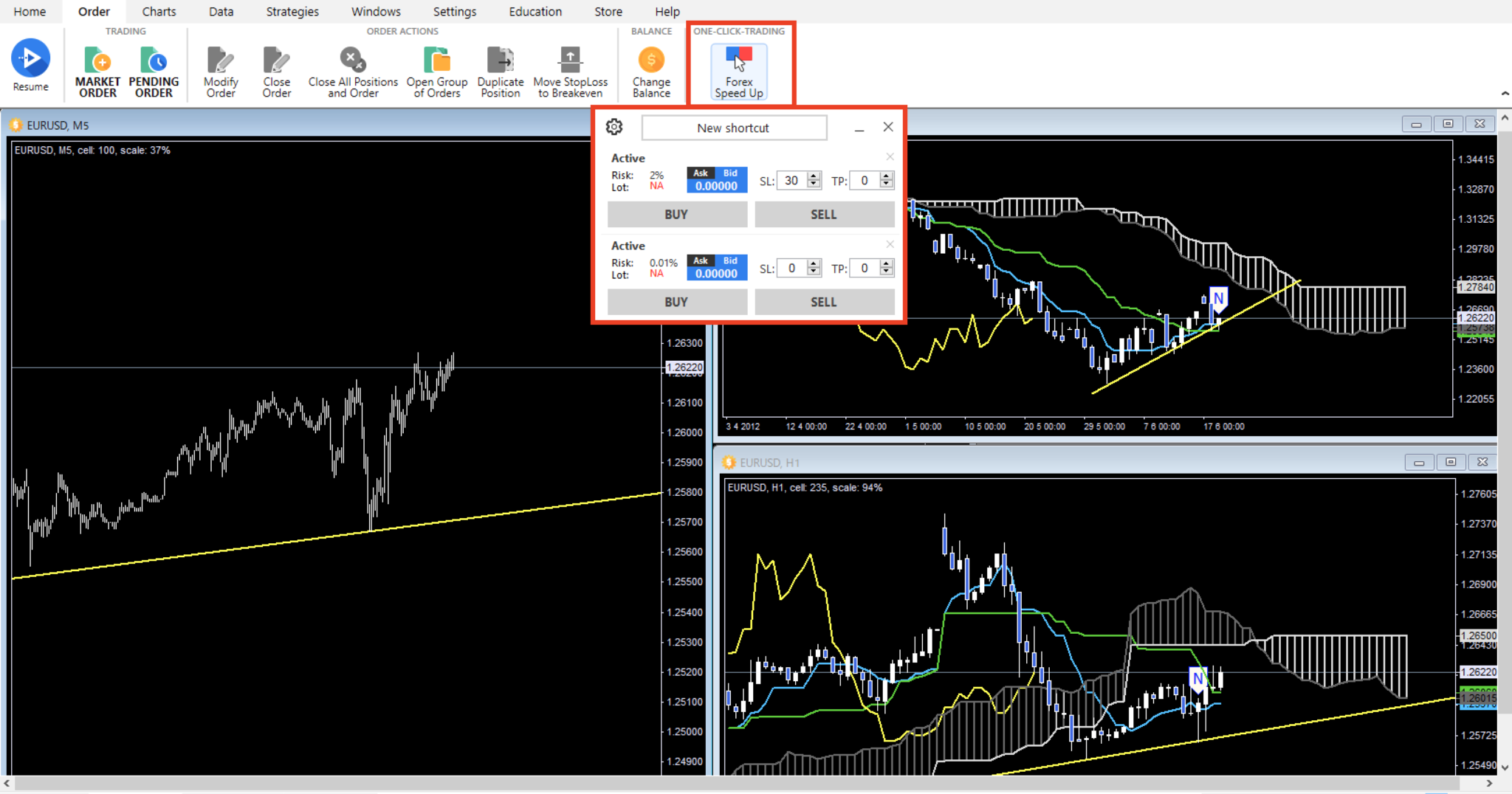The width and height of the screenshot is (1512, 794).
Task: Select Modify Order
Action: click(220, 70)
